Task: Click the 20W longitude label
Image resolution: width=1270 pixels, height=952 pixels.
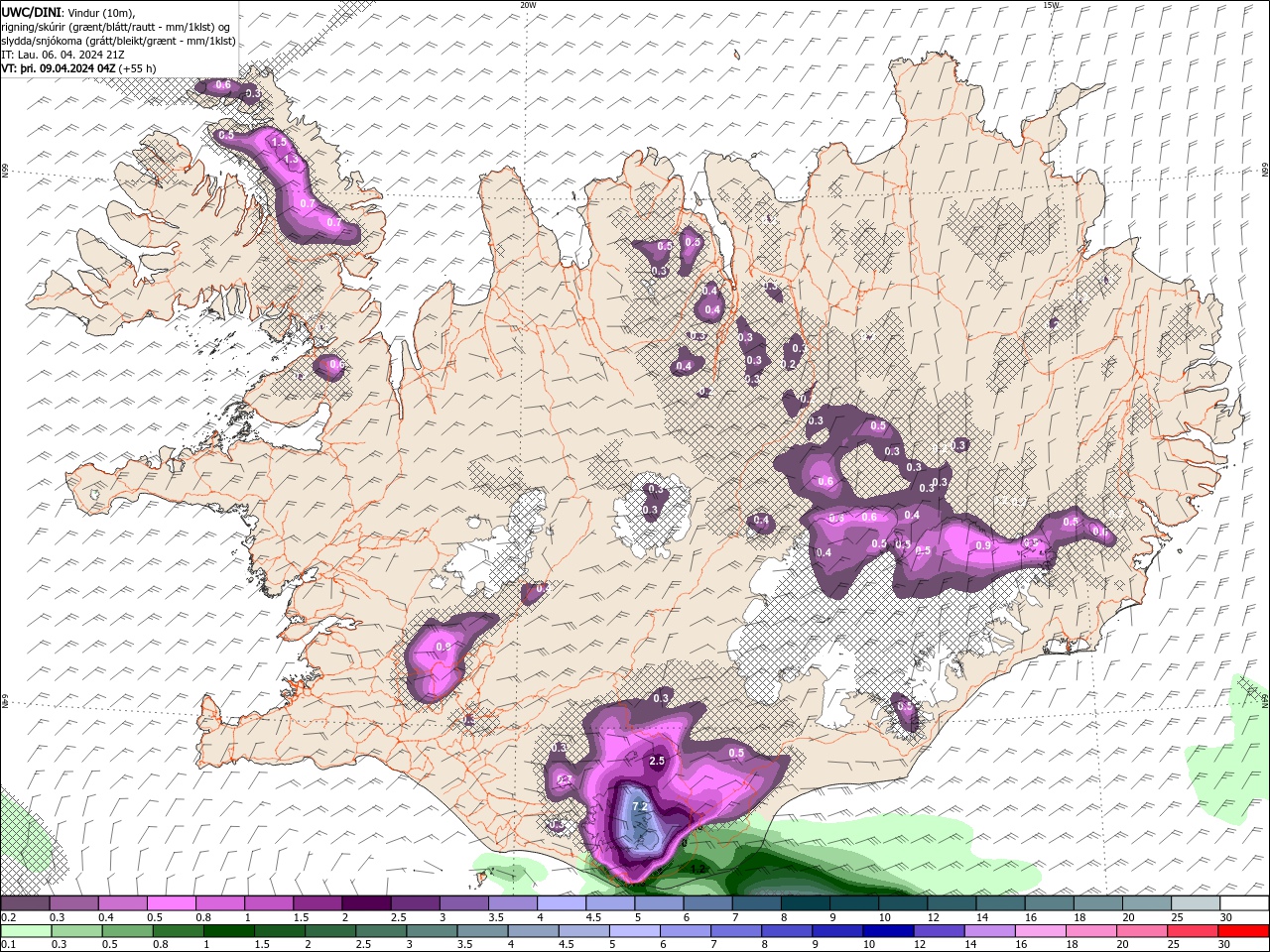Action: coord(528,5)
